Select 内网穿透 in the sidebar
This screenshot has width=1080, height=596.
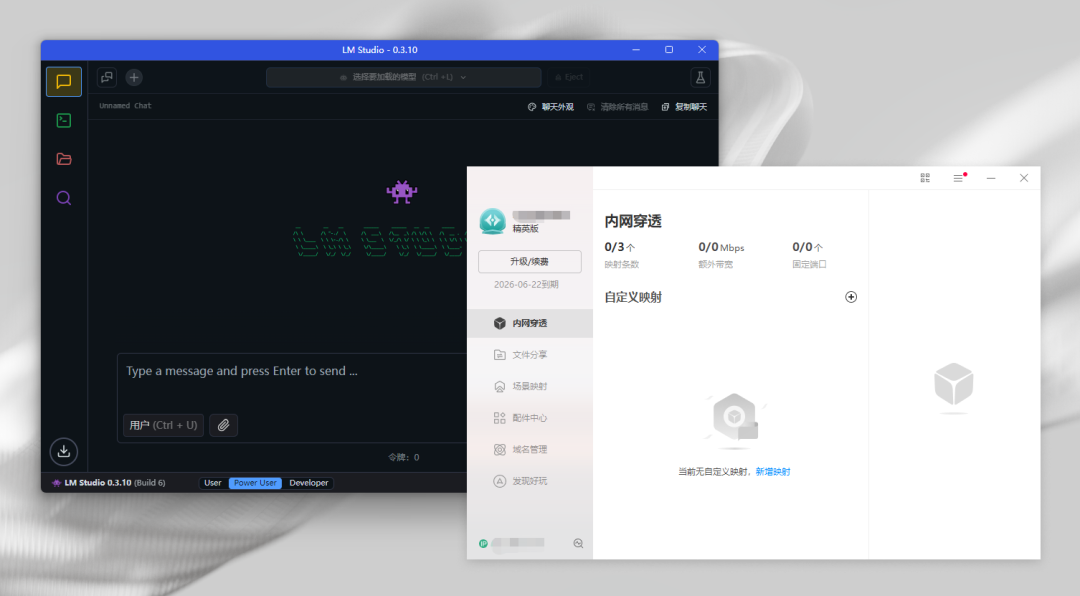(530, 323)
